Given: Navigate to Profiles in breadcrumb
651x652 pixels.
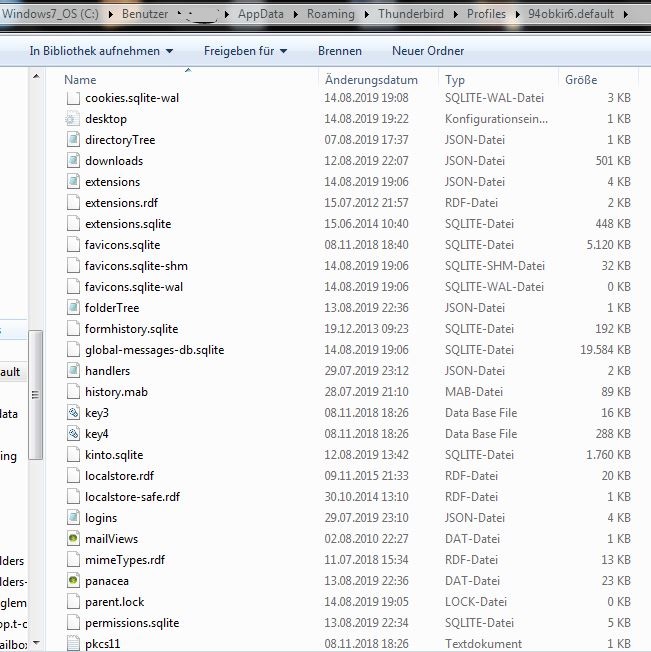Looking at the screenshot, I should click(x=486, y=14).
